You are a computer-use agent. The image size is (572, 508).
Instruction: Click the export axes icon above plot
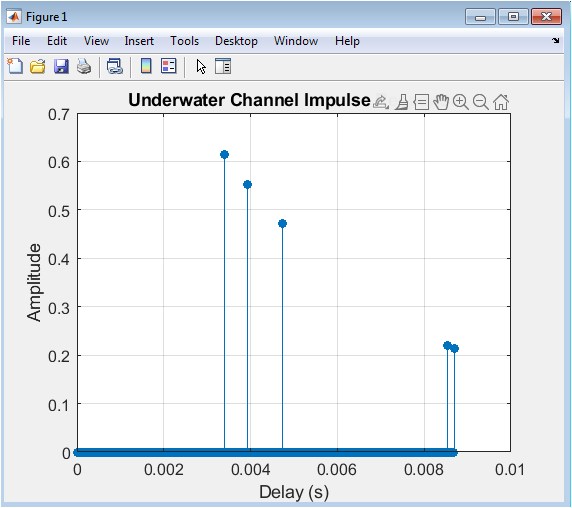click(x=381, y=102)
